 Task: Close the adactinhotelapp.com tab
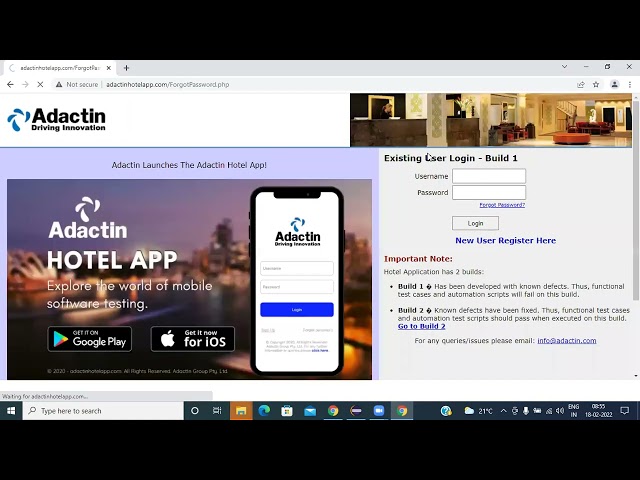click(x=109, y=68)
